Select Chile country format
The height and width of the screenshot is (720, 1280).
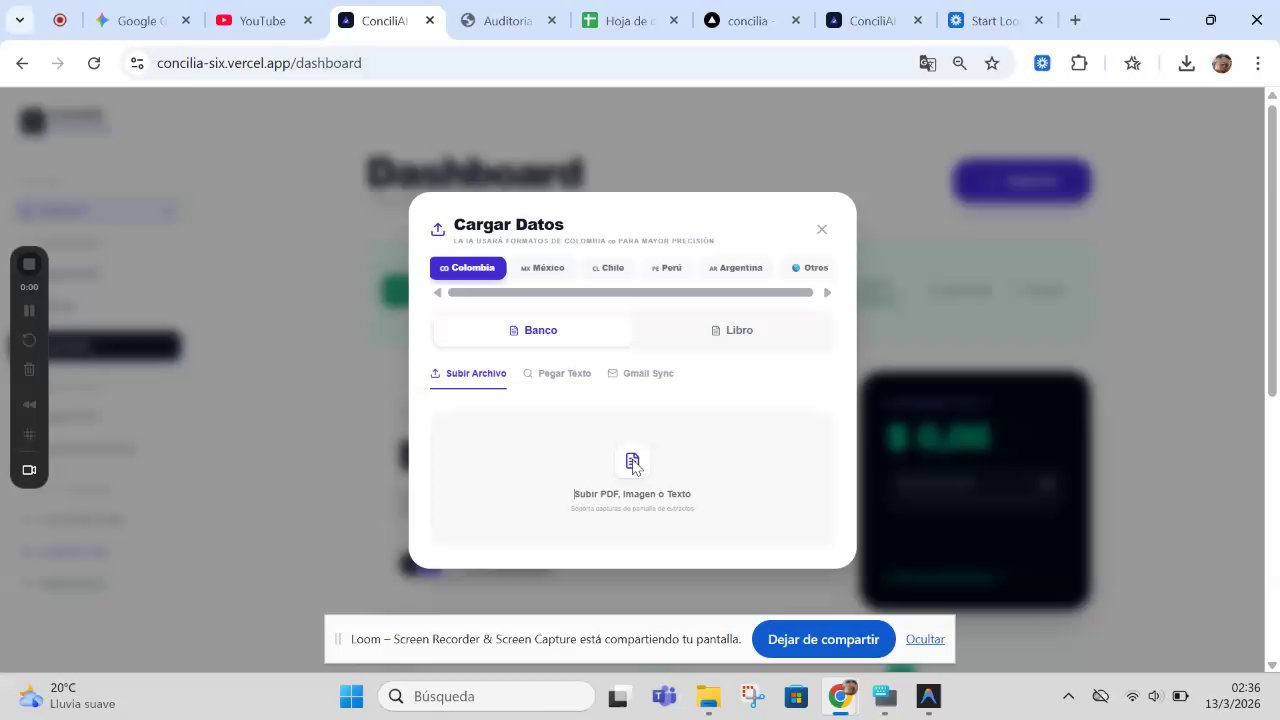[608, 268]
